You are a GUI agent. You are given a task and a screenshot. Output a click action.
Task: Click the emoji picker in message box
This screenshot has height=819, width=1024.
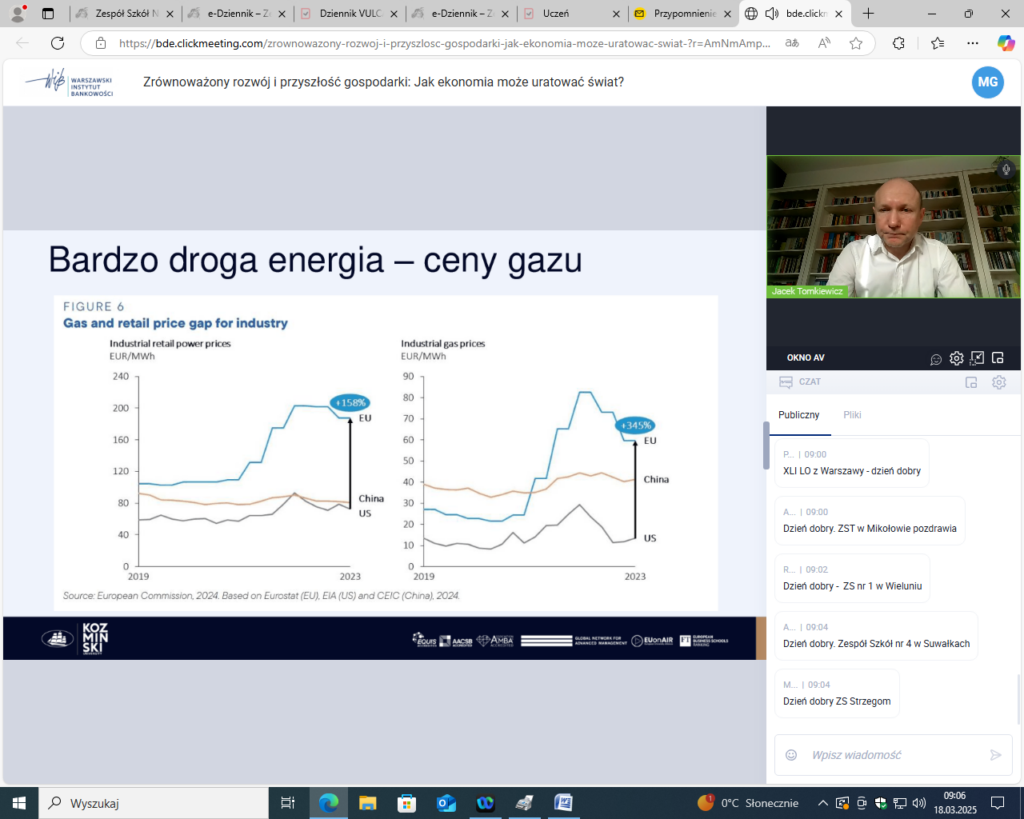tap(791, 755)
